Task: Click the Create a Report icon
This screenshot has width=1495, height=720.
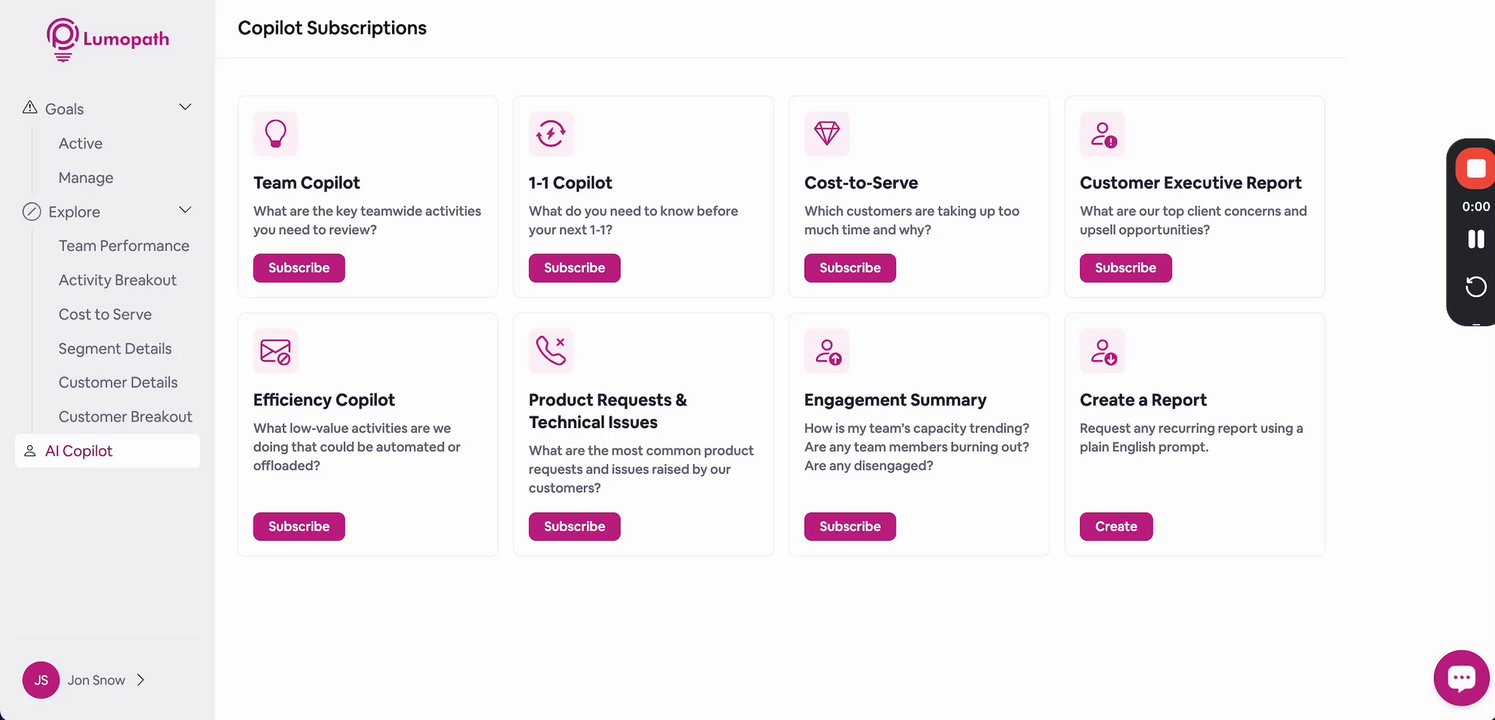Action: [x=1102, y=351]
